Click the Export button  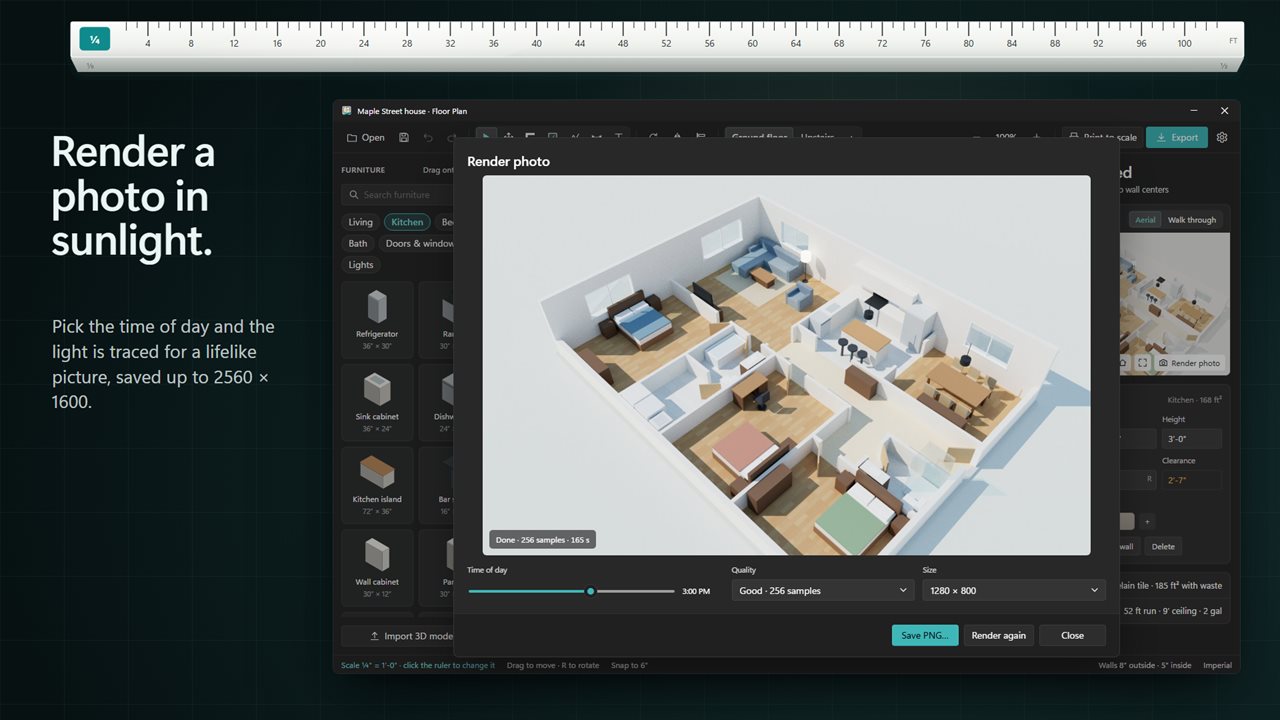(x=1177, y=138)
